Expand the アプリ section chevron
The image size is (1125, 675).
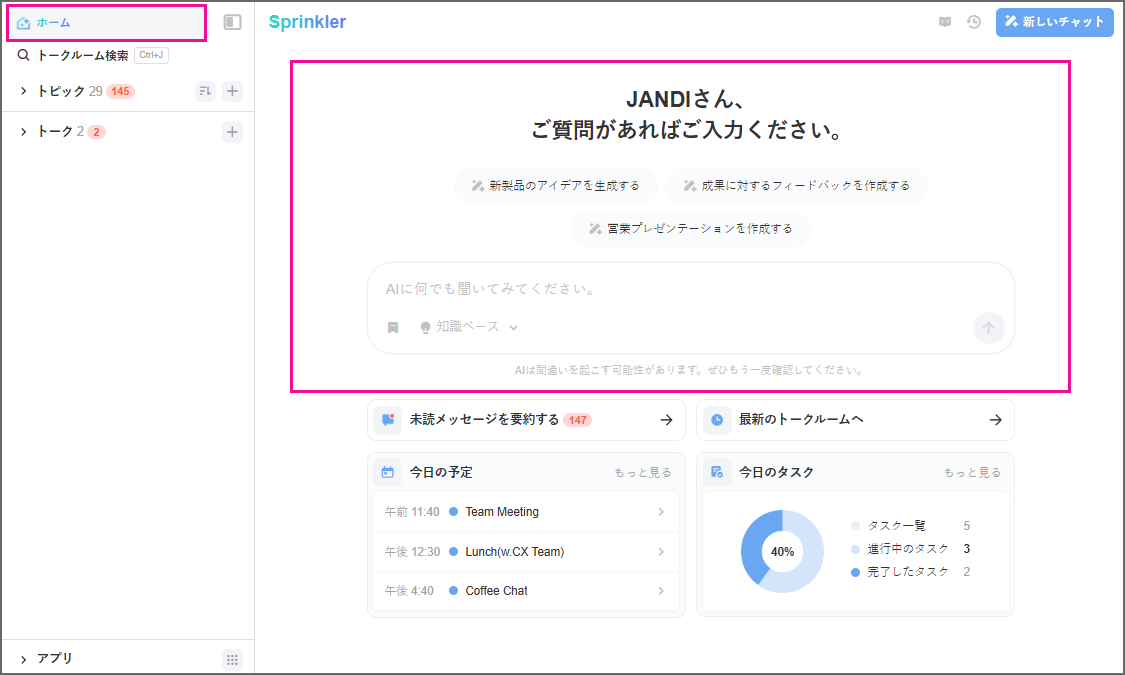[x=24, y=659]
